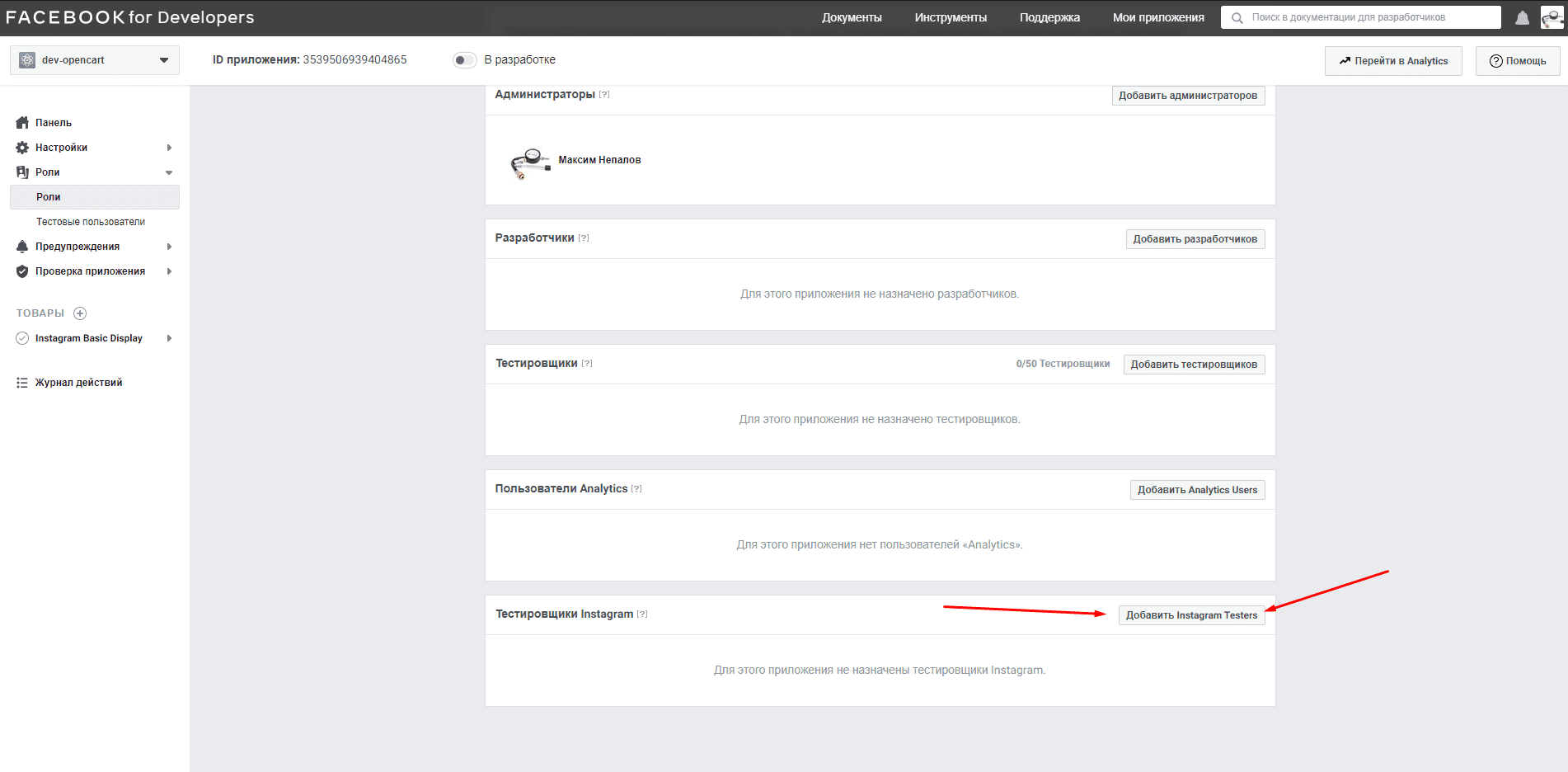Open Мои приложения top menu
1568x772 pixels.
[x=1158, y=17]
